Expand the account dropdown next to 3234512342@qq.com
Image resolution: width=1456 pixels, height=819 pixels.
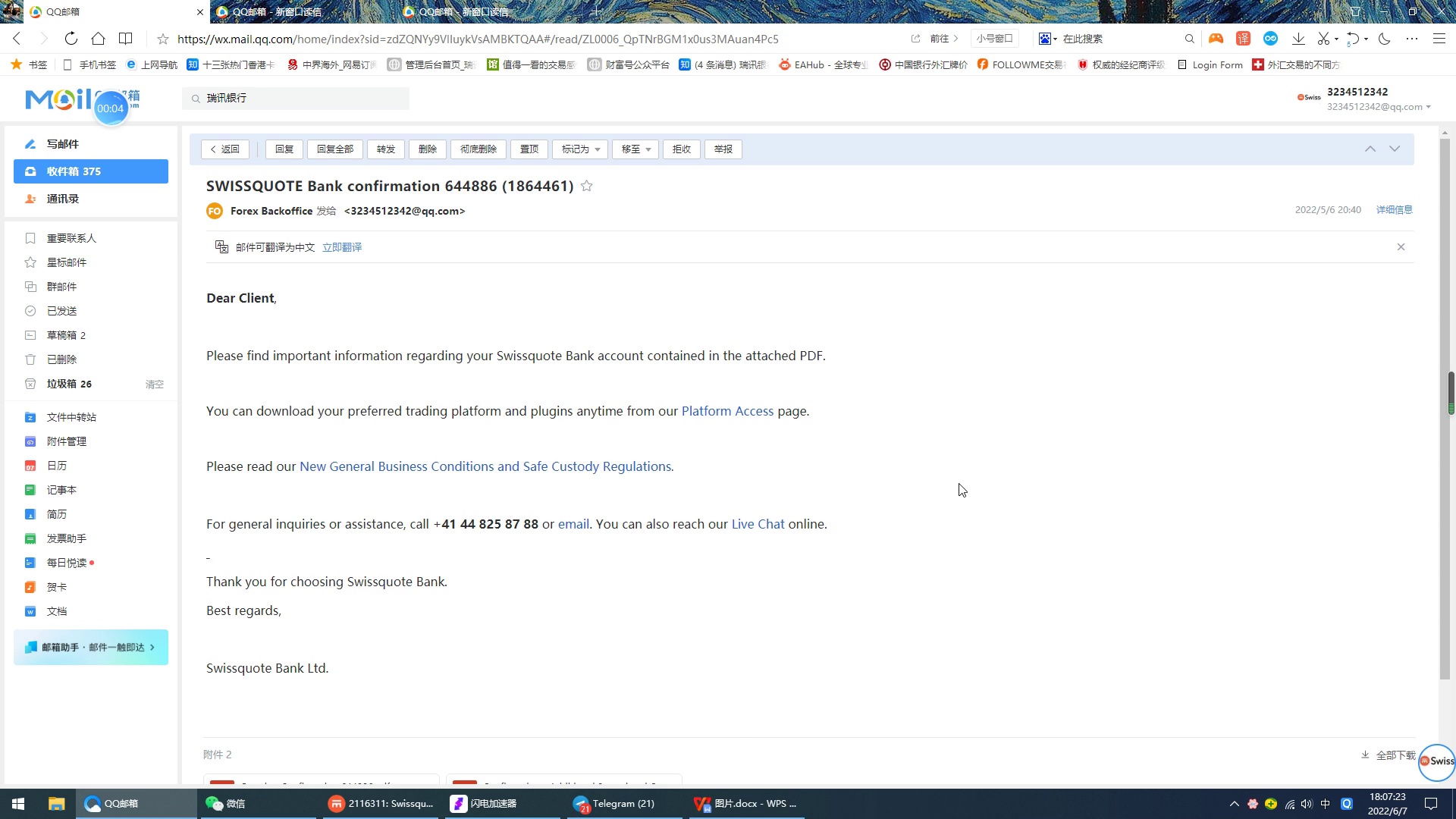pyautogui.click(x=1428, y=107)
